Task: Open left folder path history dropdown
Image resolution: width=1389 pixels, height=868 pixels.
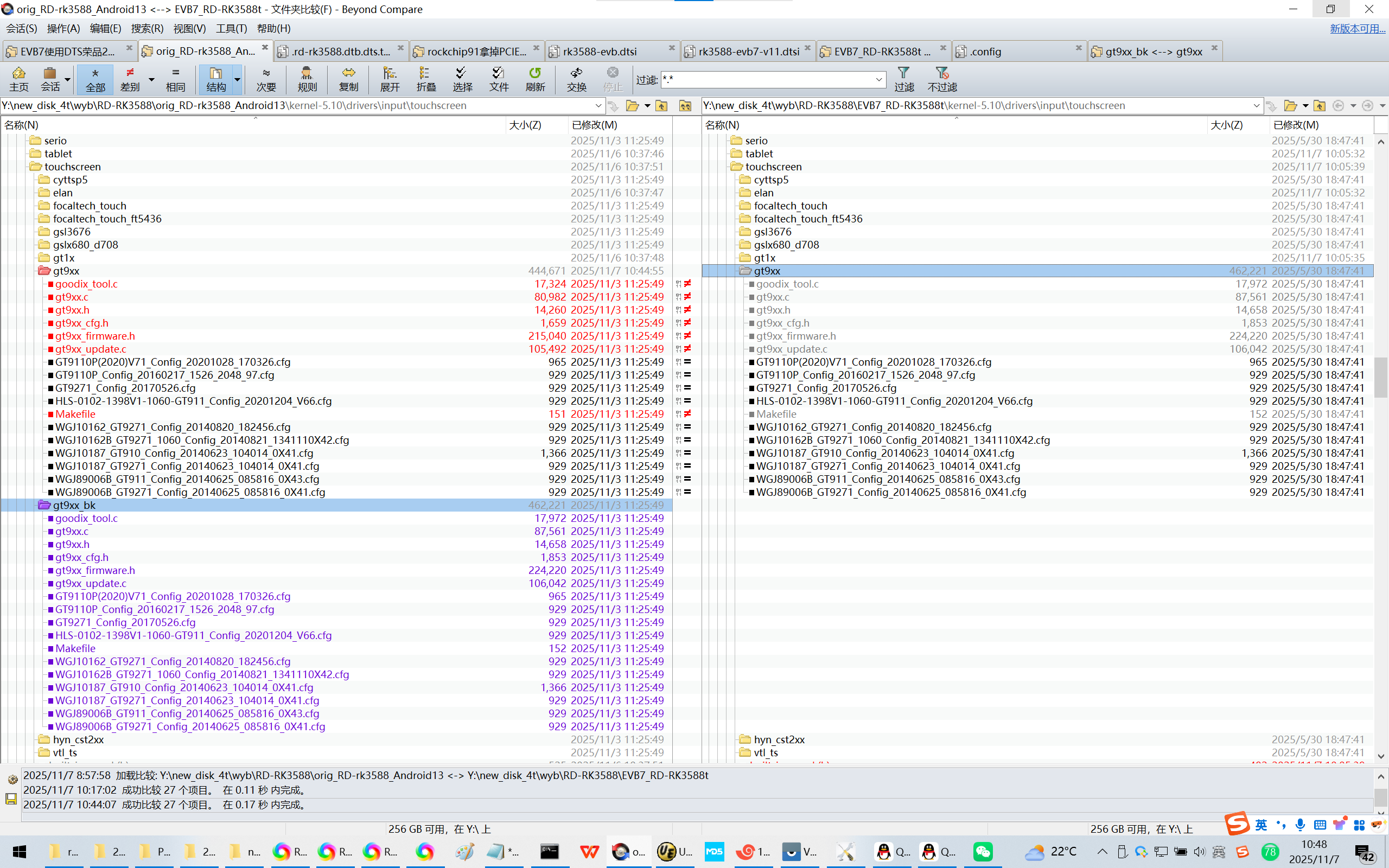Action: [598, 106]
